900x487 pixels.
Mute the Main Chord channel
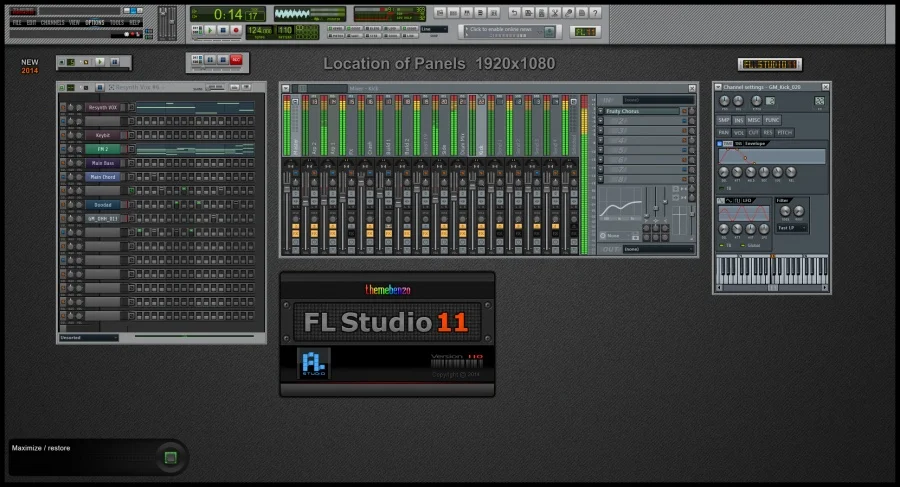click(x=63, y=177)
